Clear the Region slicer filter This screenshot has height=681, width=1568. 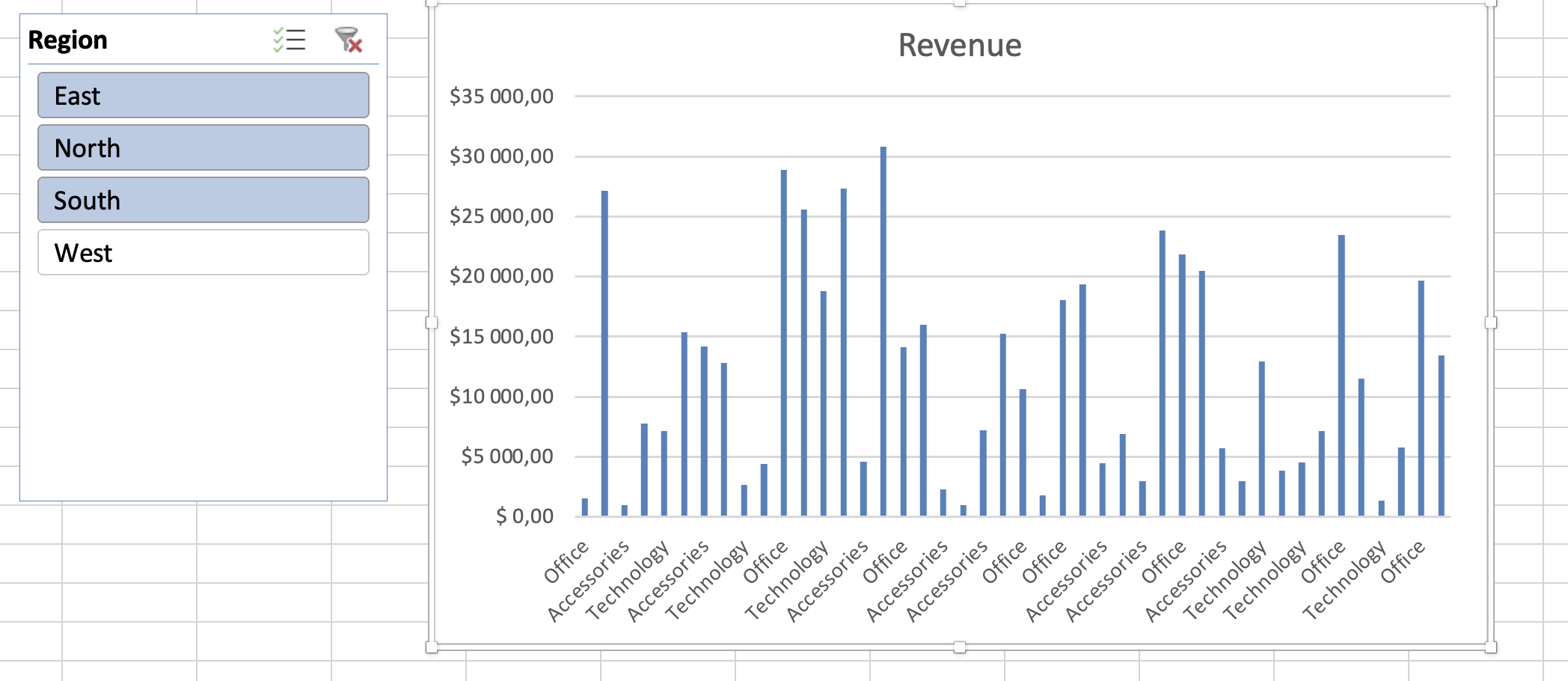click(x=349, y=40)
